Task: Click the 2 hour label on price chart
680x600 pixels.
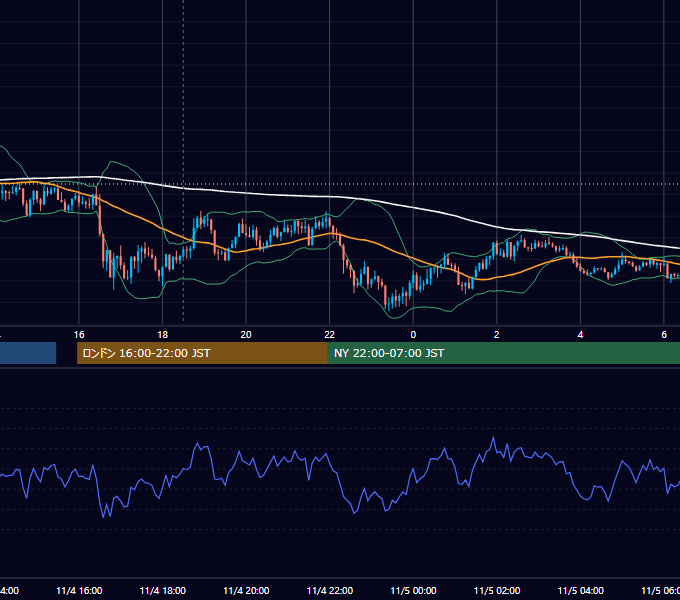Action: [x=497, y=334]
